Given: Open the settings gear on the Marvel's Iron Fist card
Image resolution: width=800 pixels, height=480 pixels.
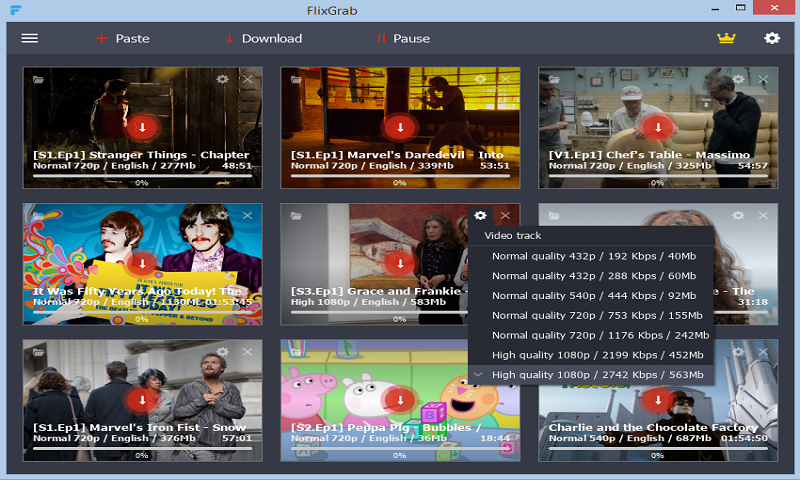Looking at the screenshot, I should (x=222, y=351).
